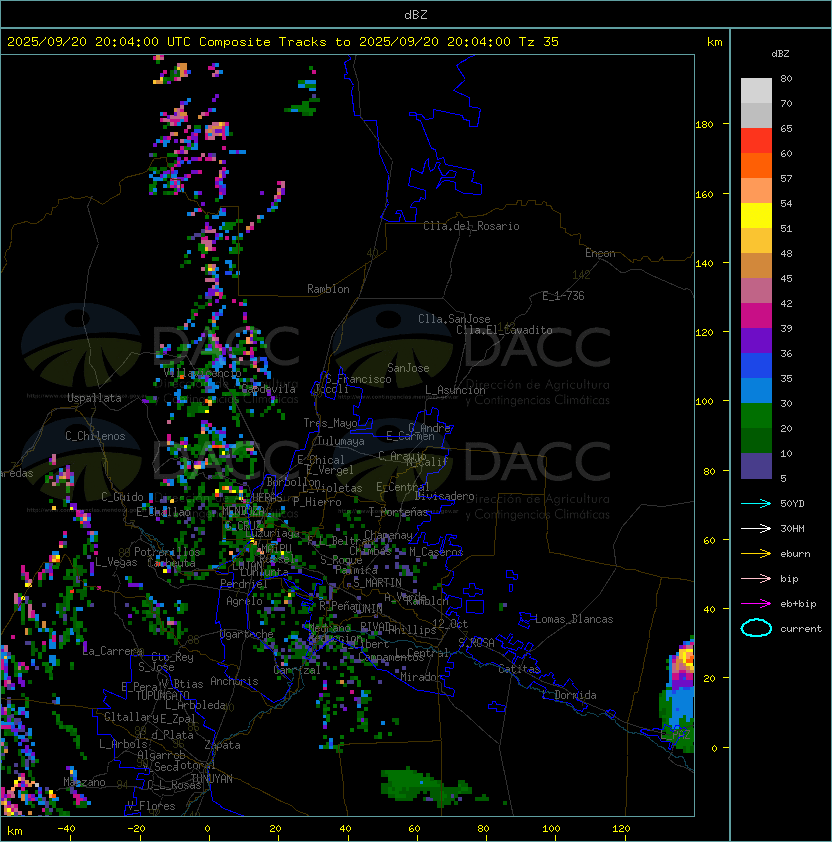
Task: Click the cyan current ellipse symbol
Action: (756, 628)
